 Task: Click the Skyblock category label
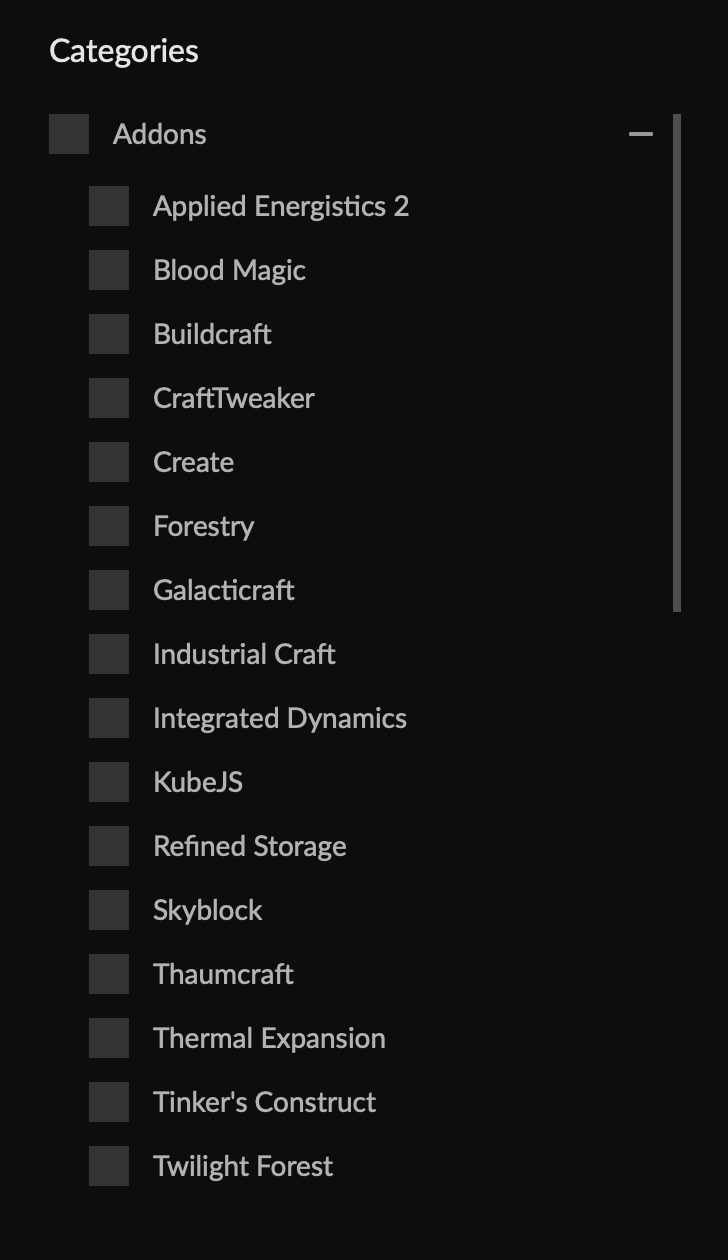pos(207,910)
